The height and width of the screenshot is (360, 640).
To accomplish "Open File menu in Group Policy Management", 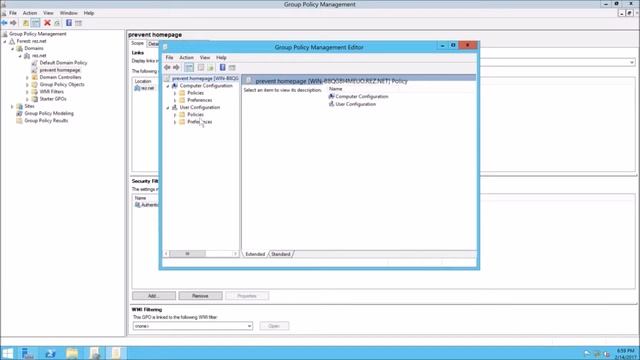I will tap(13, 13).
